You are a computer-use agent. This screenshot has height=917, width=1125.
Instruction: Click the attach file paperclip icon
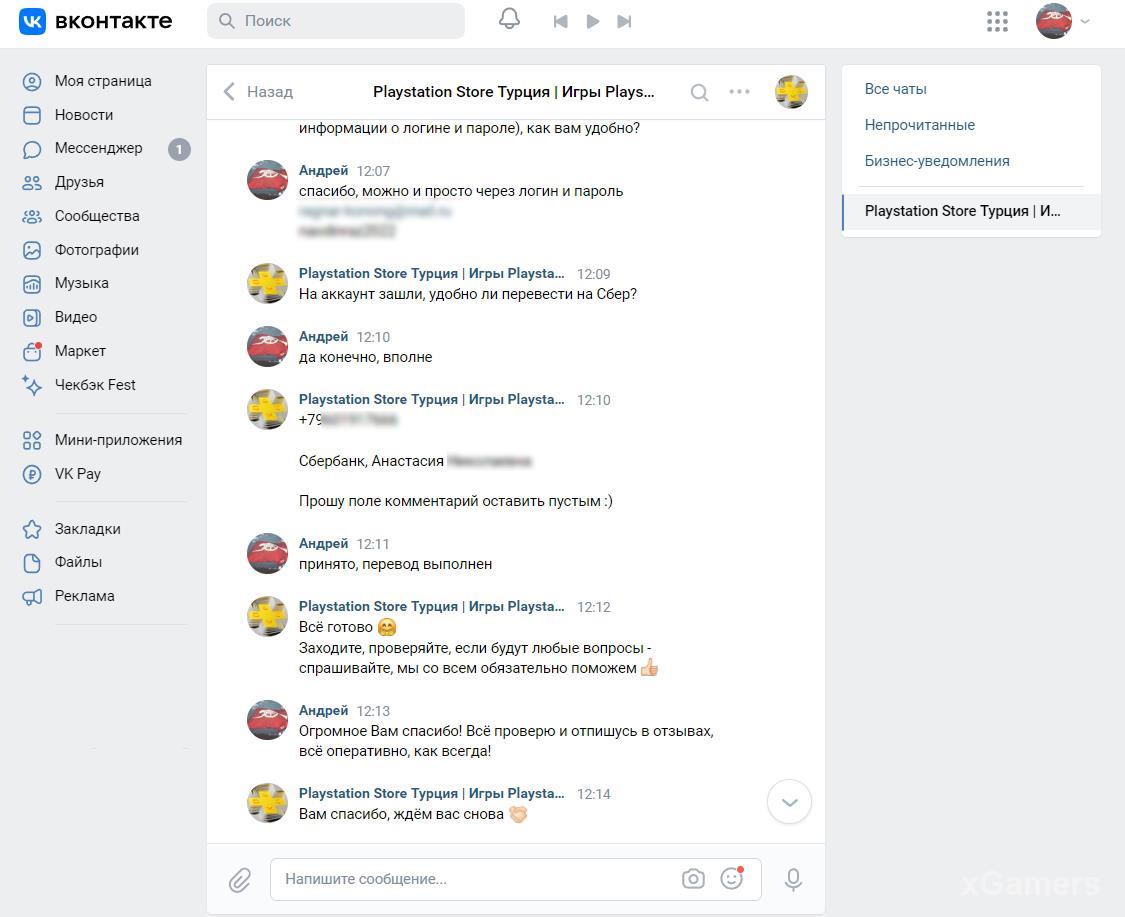tap(240, 879)
